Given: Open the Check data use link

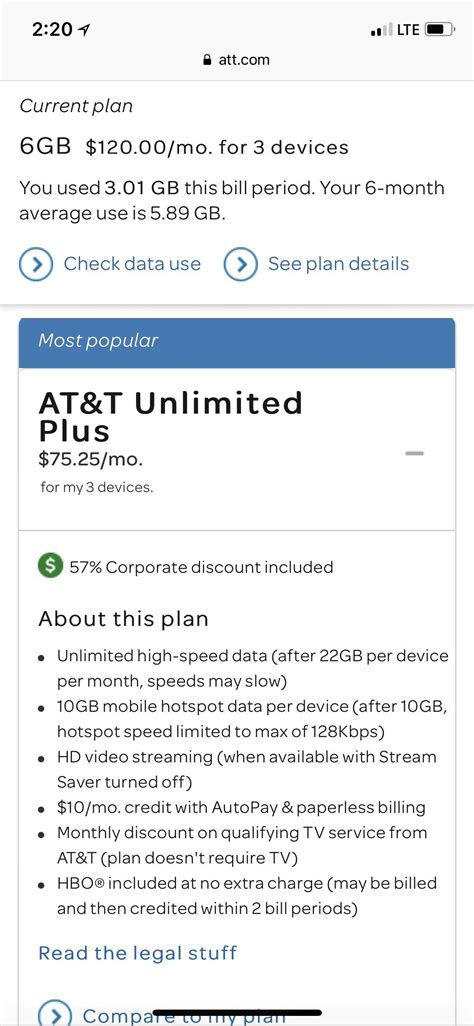Looking at the screenshot, I should (132, 264).
